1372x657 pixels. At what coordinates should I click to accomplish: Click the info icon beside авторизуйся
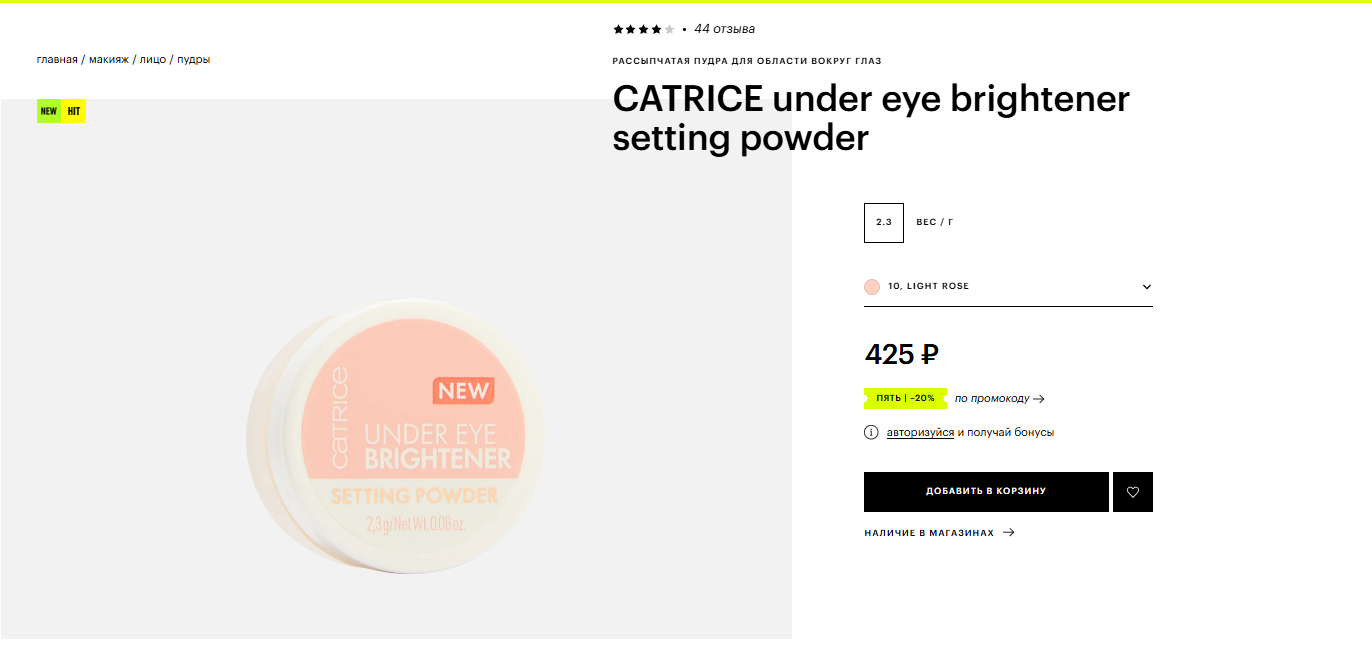pos(871,432)
